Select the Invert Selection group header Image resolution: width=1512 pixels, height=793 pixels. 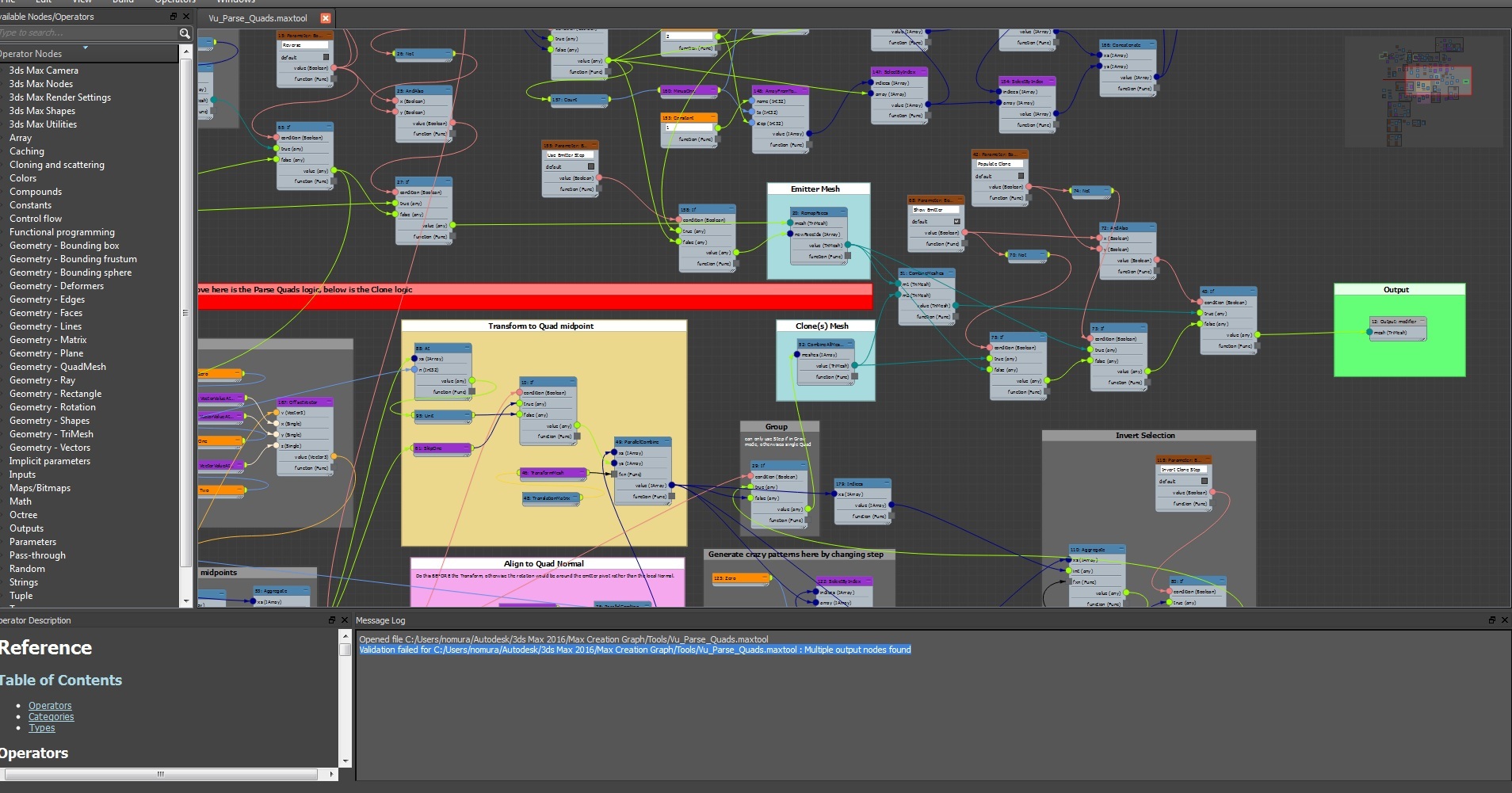tap(1148, 436)
